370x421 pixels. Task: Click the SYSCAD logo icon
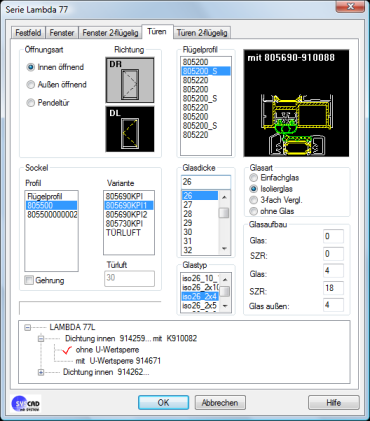pos(26,403)
